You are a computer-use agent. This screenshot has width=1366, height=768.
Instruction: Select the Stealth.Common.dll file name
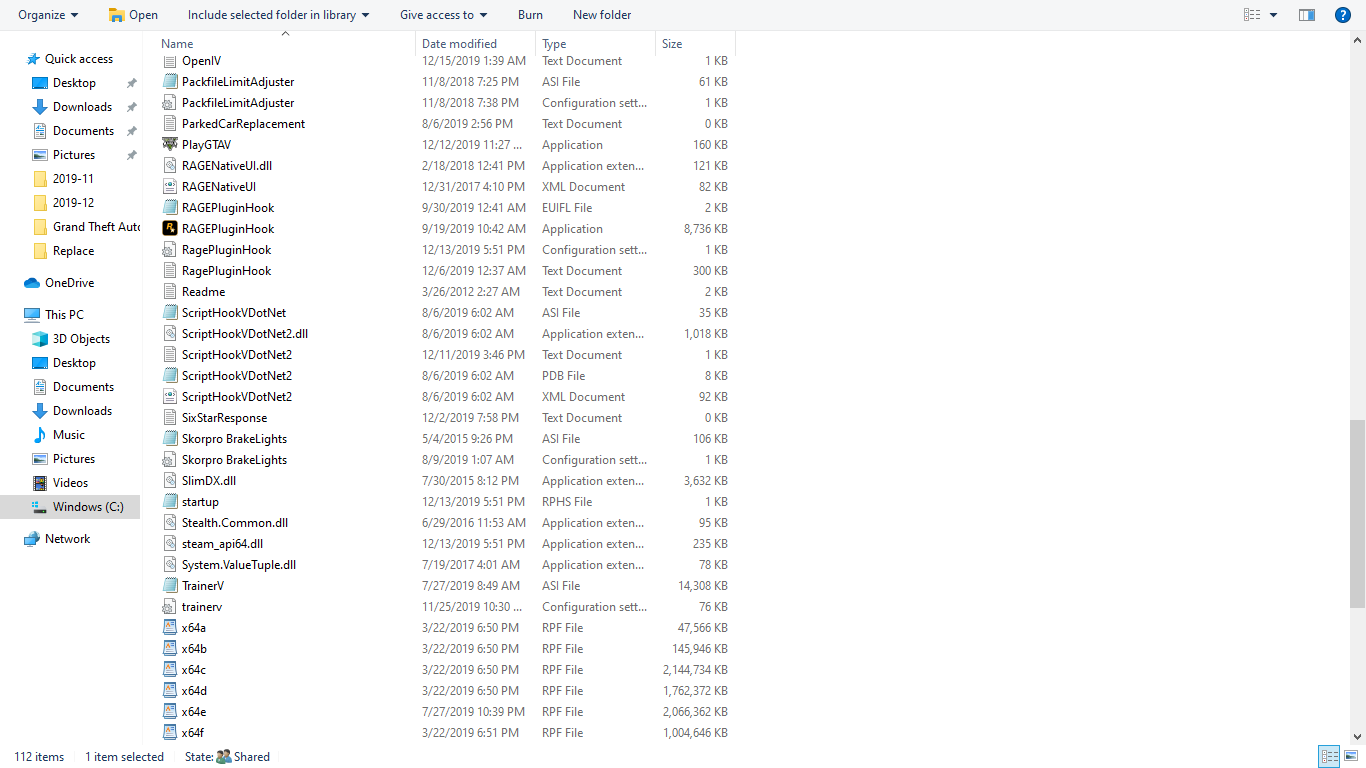(x=234, y=523)
